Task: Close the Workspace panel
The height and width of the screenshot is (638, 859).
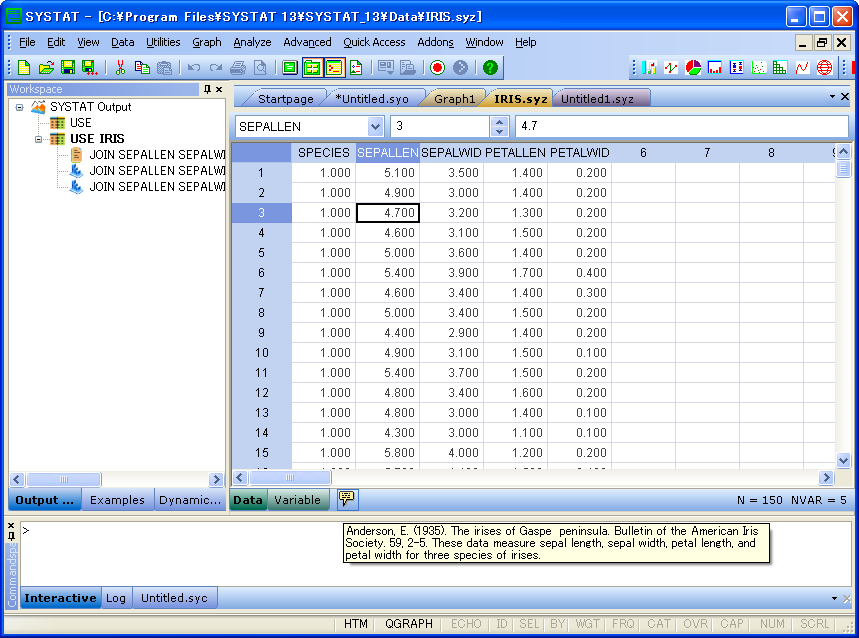Action: 219,89
